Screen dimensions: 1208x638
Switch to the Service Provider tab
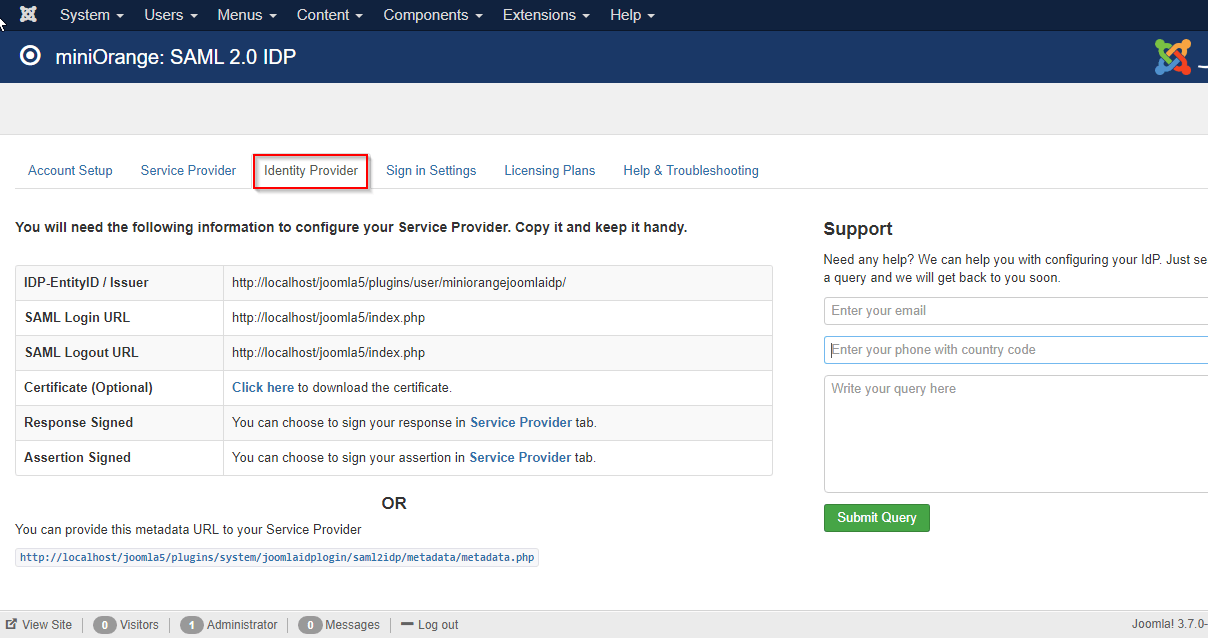[188, 171]
